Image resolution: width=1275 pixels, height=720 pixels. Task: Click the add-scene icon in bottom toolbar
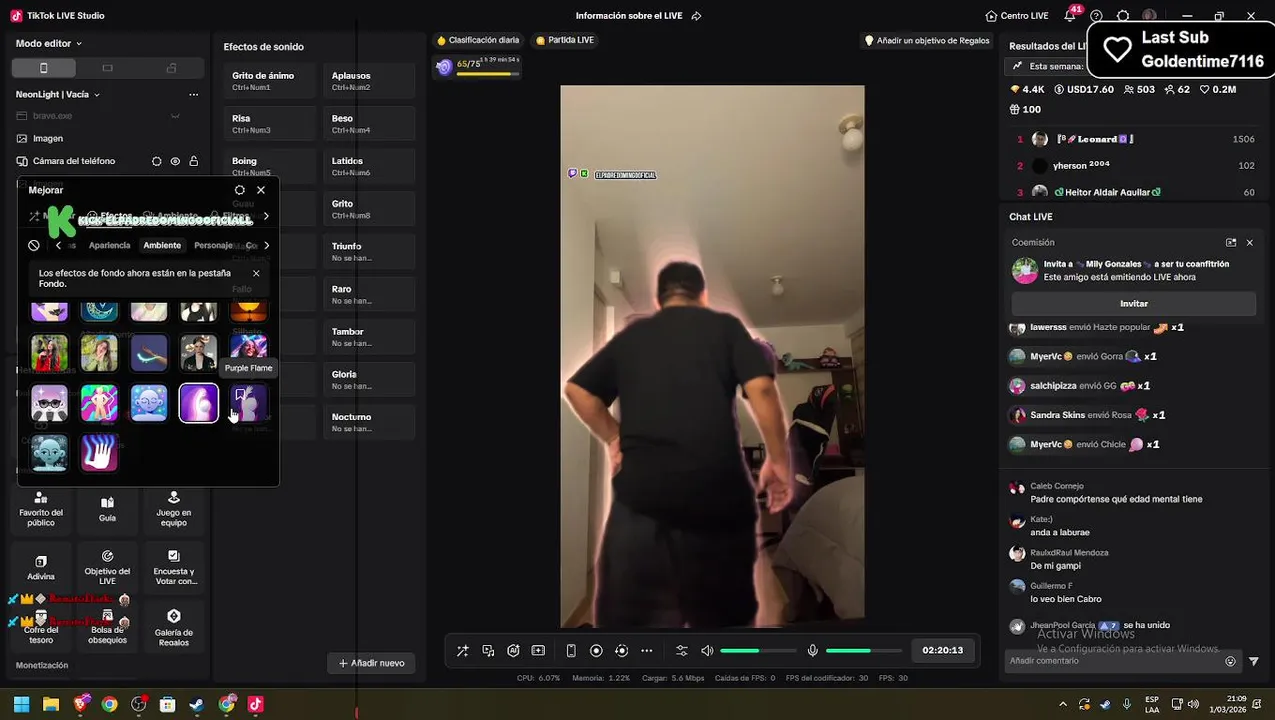pyautogui.click(x=538, y=650)
